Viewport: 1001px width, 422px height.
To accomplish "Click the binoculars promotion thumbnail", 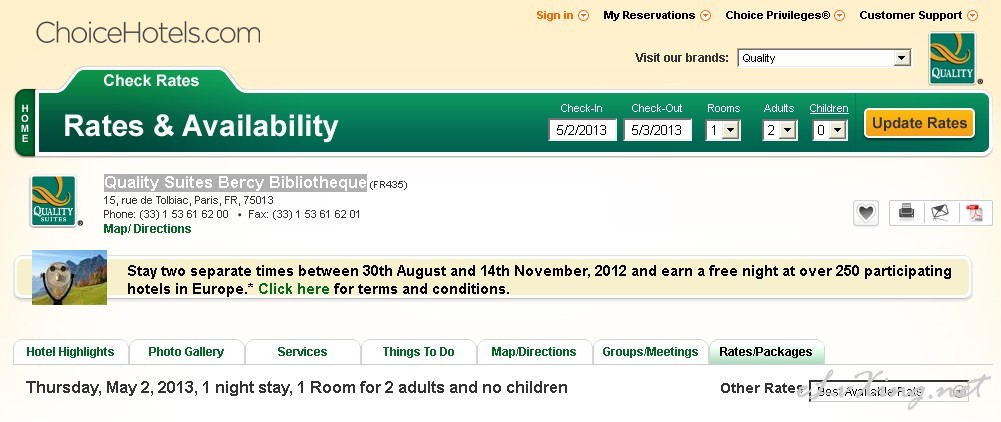I will click(x=70, y=278).
